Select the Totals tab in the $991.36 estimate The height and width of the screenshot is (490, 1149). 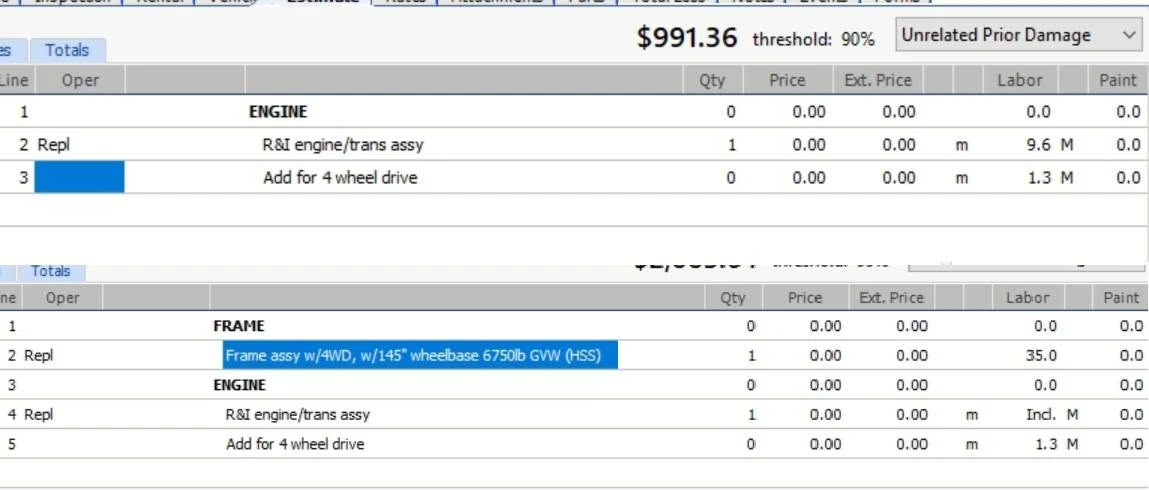[x=67, y=51]
